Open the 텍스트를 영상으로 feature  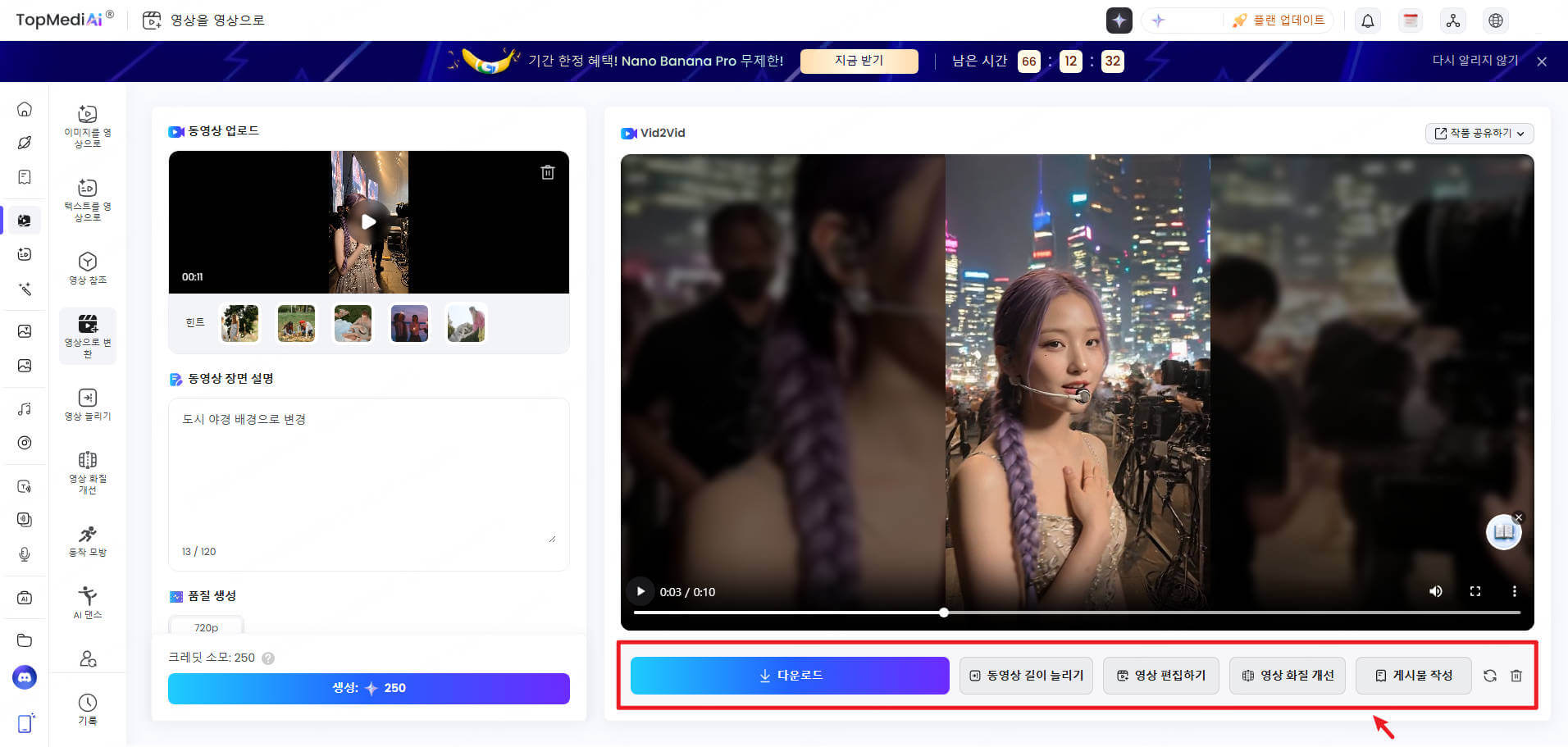tap(87, 198)
